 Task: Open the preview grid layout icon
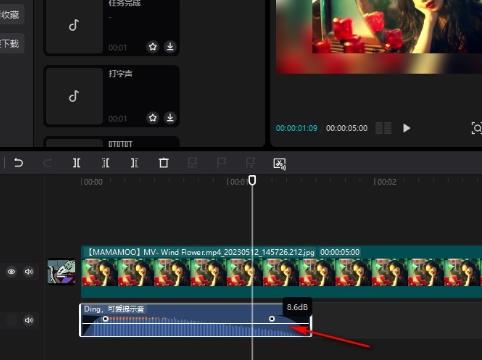384,128
